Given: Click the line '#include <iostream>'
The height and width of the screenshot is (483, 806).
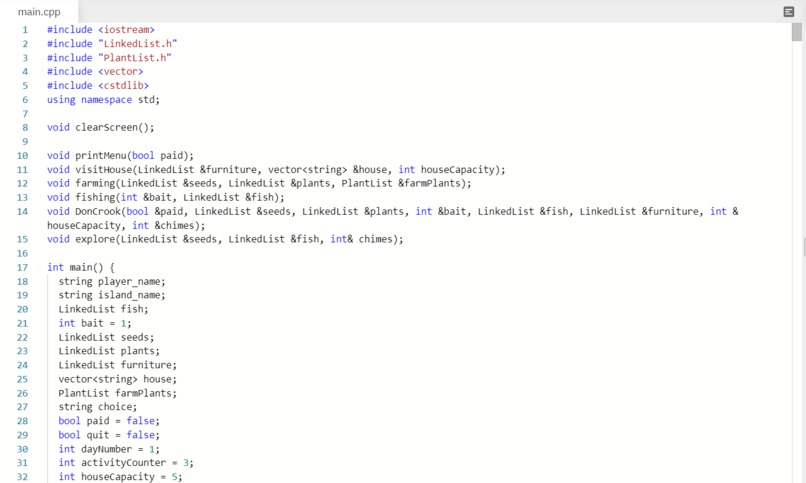Looking at the screenshot, I should tap(101, 30).
